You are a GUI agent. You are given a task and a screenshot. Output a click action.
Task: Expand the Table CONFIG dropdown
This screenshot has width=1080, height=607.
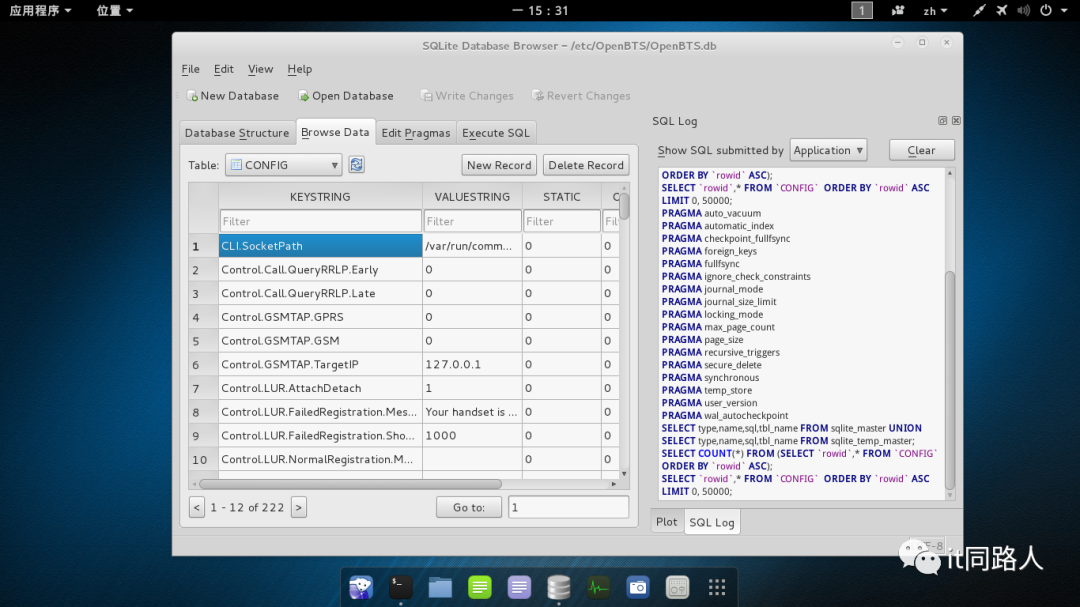coord(284,165)
